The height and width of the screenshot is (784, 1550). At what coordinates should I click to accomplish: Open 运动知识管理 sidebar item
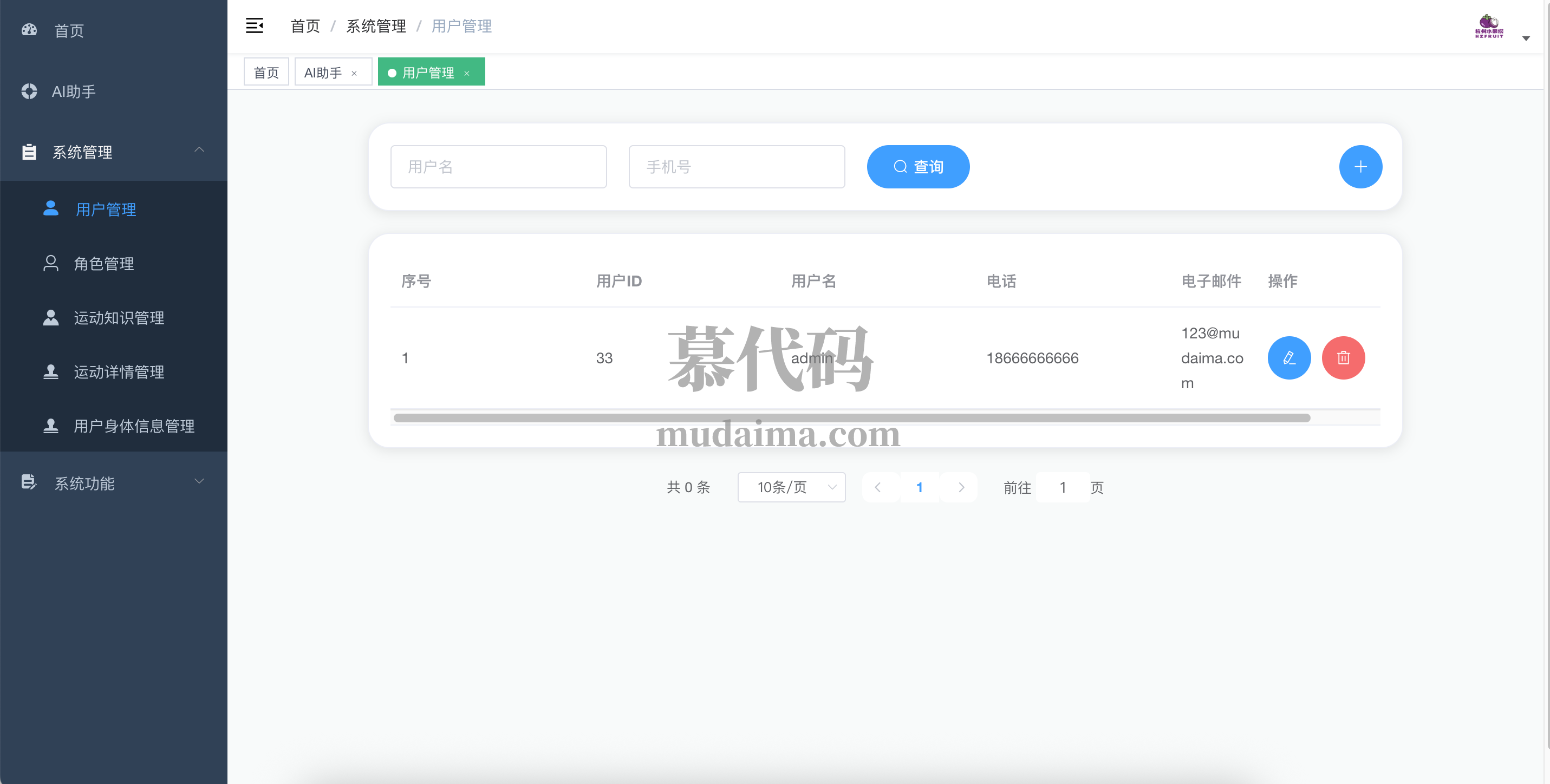(119, 318)
